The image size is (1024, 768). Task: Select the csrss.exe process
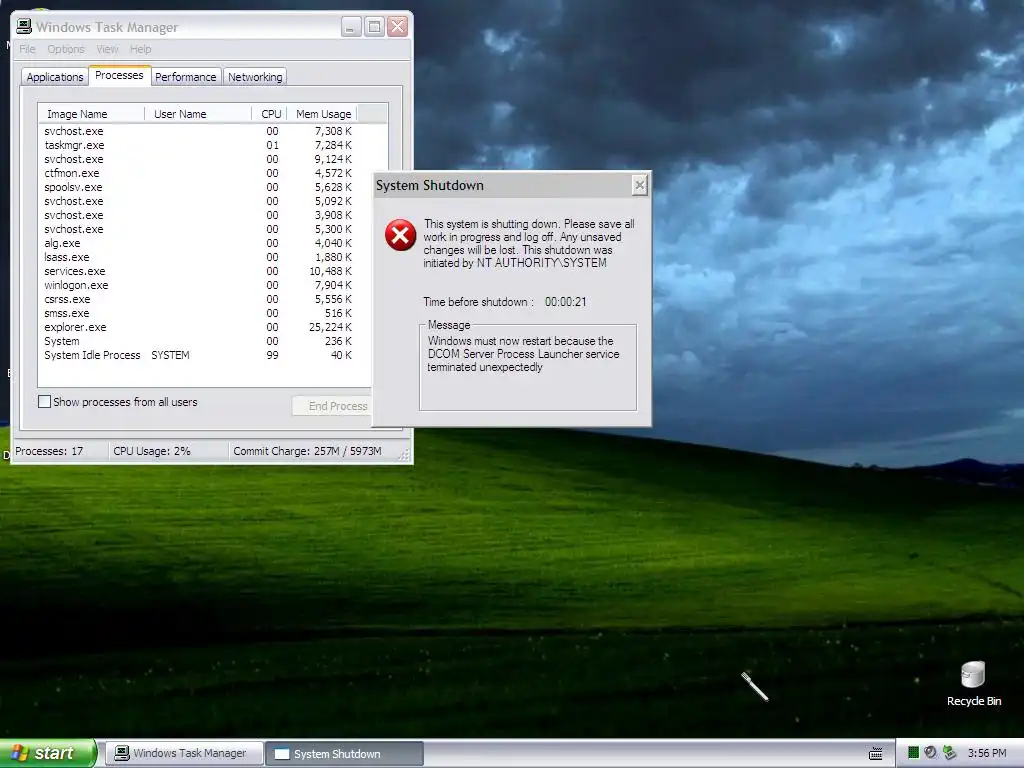point(198,299)
